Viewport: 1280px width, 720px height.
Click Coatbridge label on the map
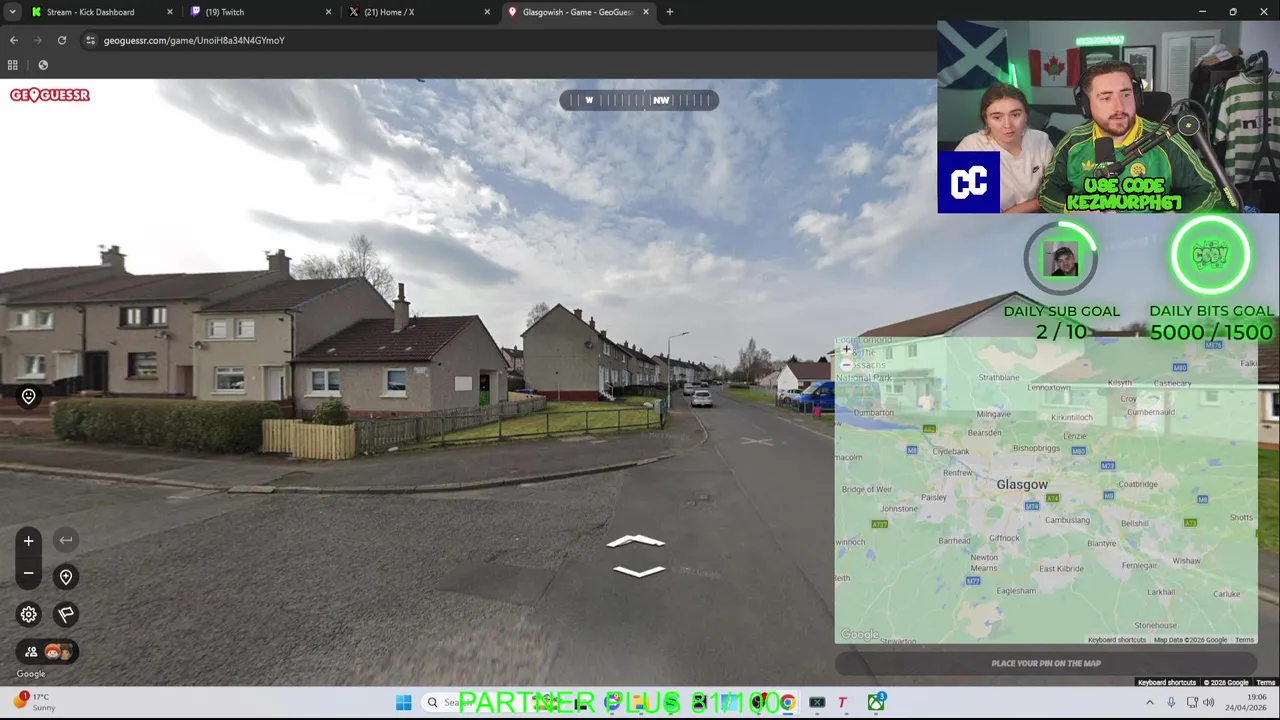coord(1137,485)
